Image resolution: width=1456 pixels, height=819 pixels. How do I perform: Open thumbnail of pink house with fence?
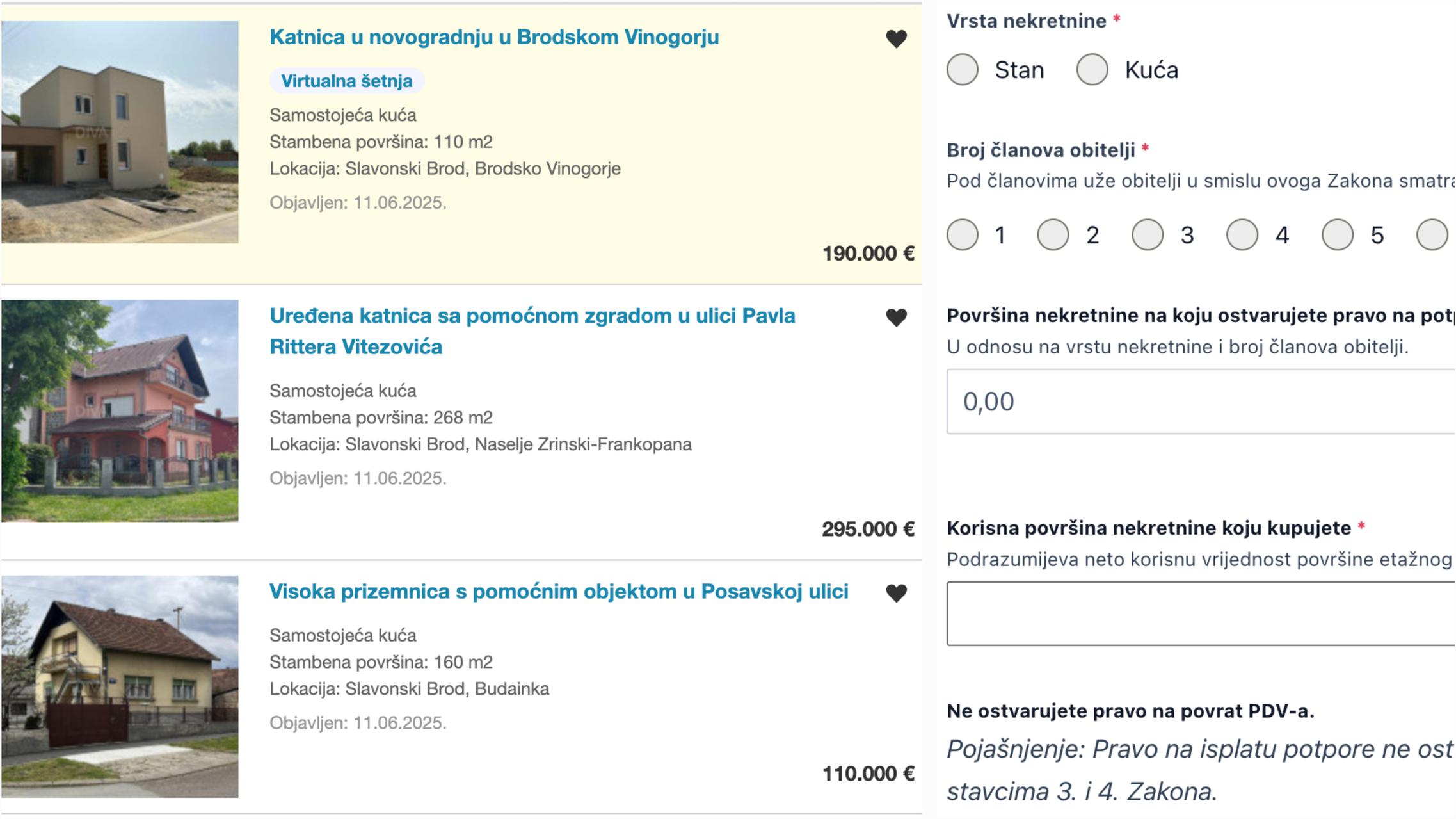[120, 411]
